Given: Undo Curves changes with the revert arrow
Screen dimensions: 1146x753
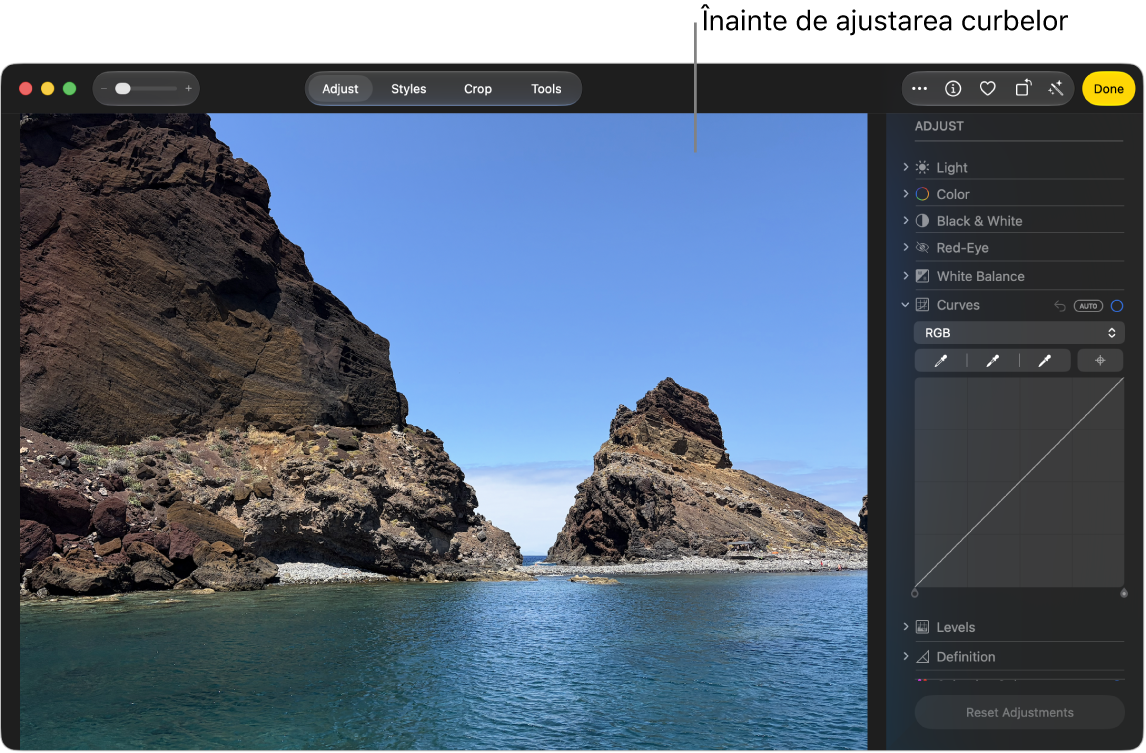Looking at the screenshot, I should pyautogui.click(x=1059, y=306).
